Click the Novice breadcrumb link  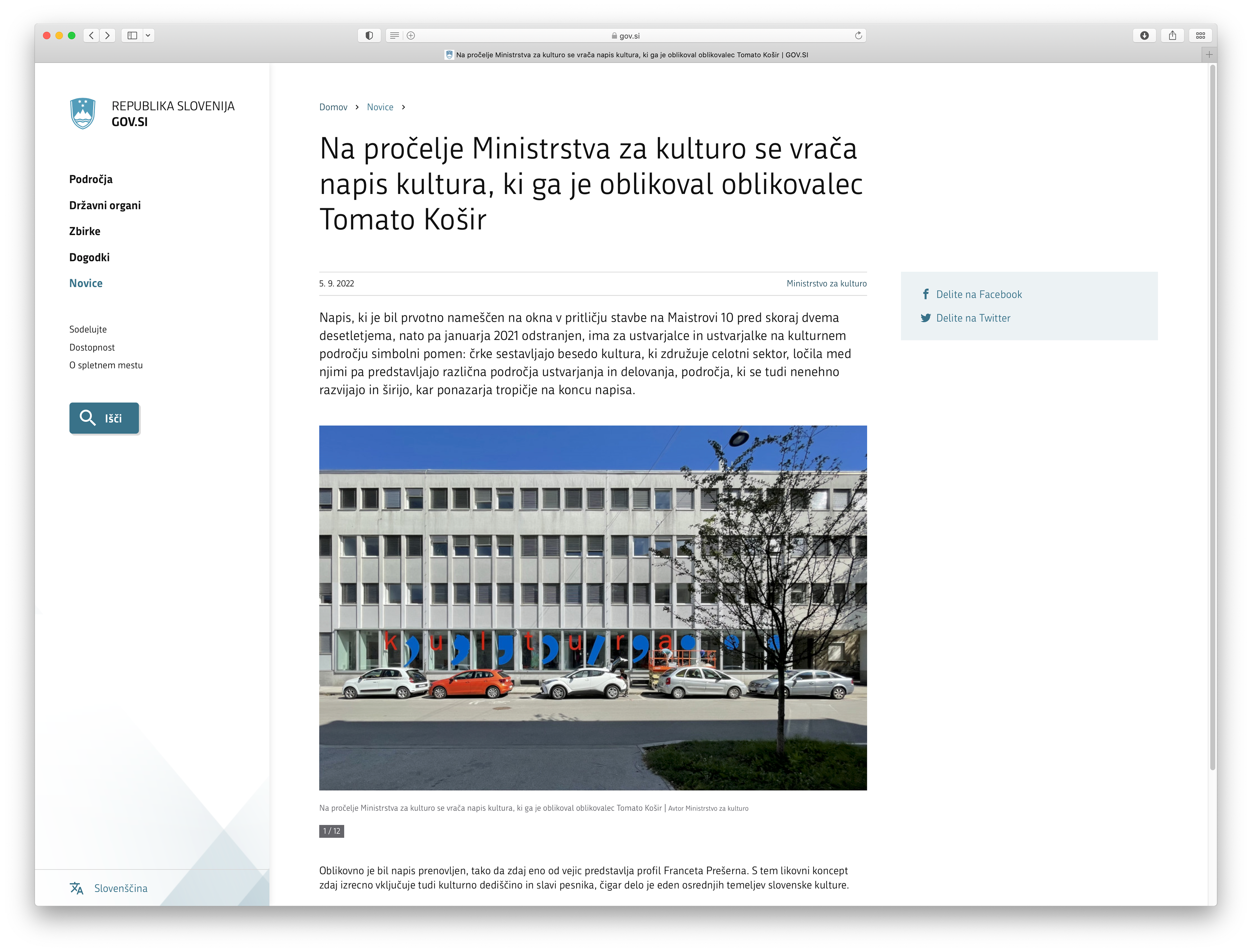(x=380, y=107)
